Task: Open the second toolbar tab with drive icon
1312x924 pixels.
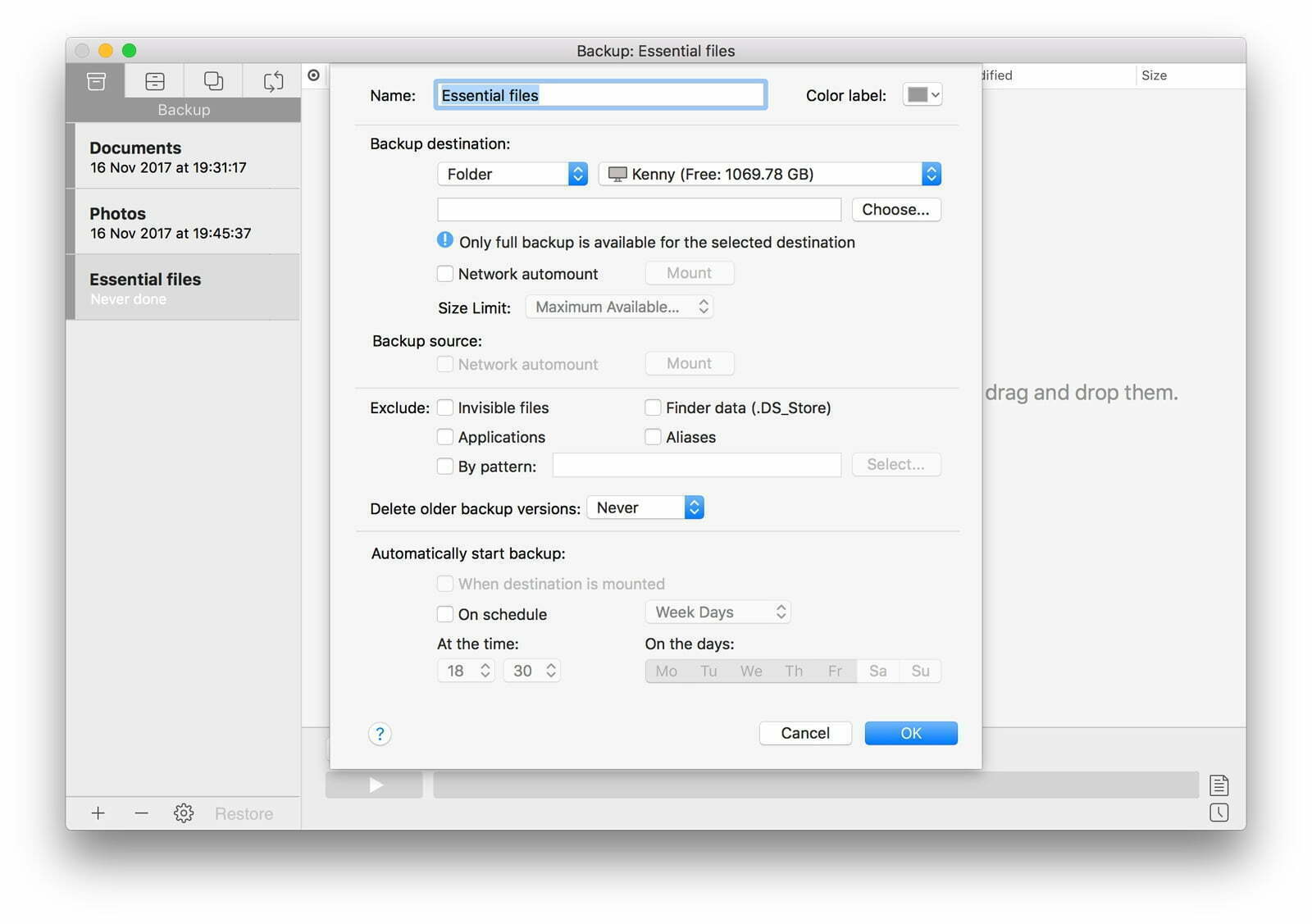Action: pos(155,81)
